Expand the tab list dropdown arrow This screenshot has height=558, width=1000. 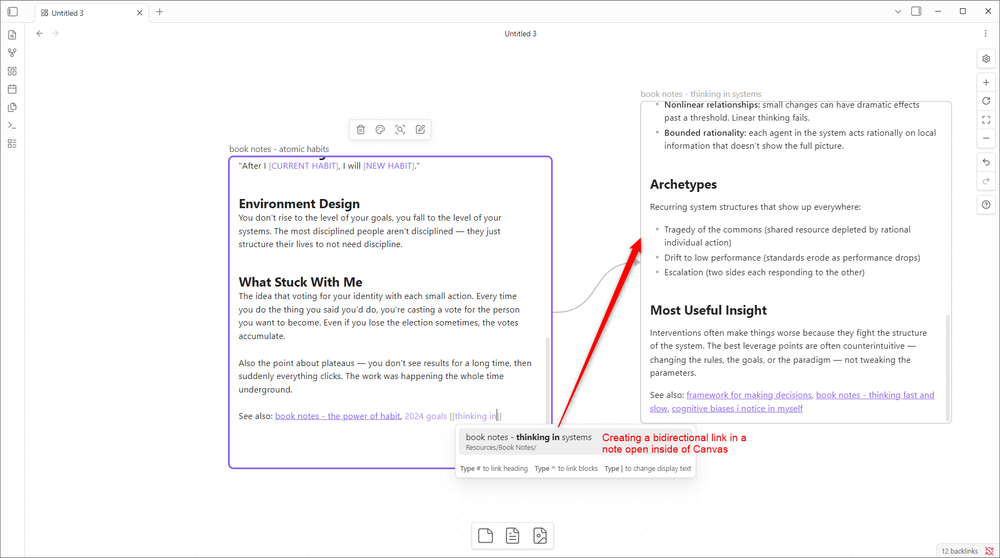[x=897, y=11]
